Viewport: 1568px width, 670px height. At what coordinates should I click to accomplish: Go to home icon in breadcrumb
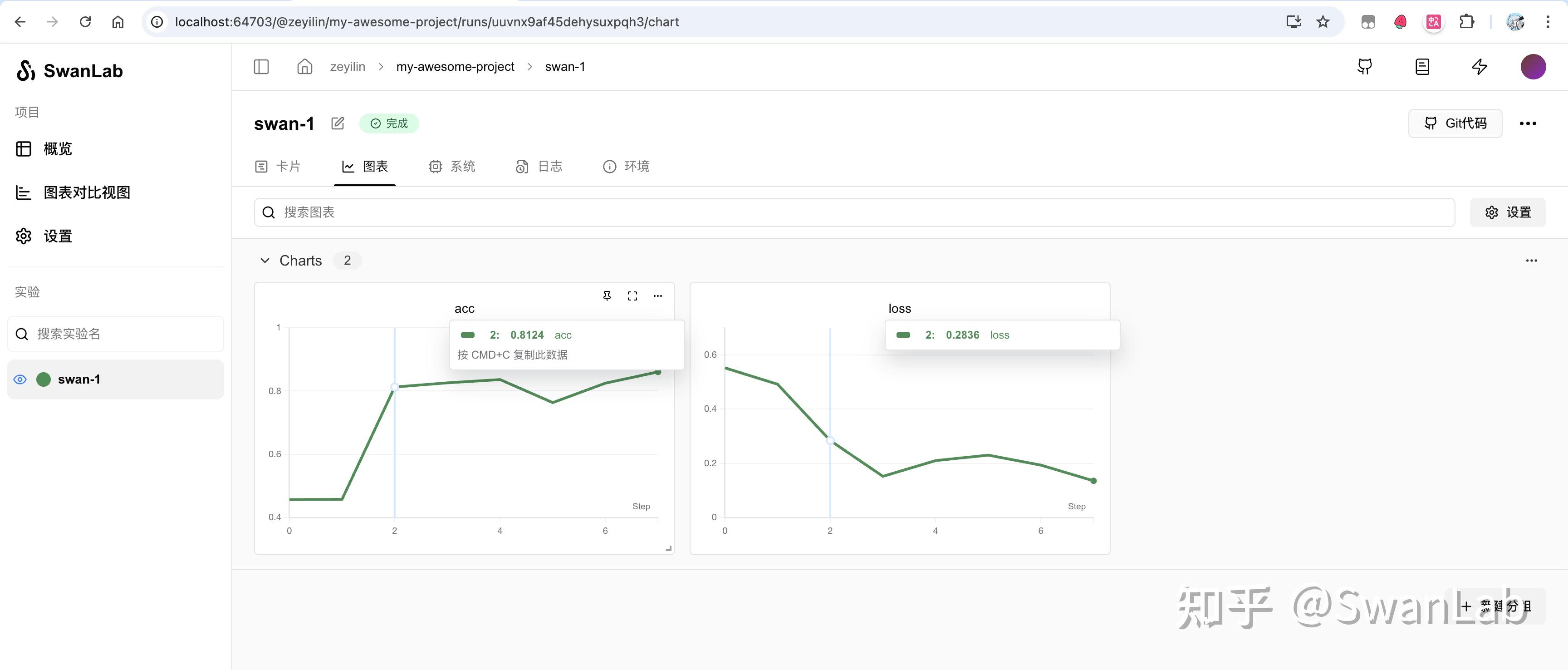304,66
